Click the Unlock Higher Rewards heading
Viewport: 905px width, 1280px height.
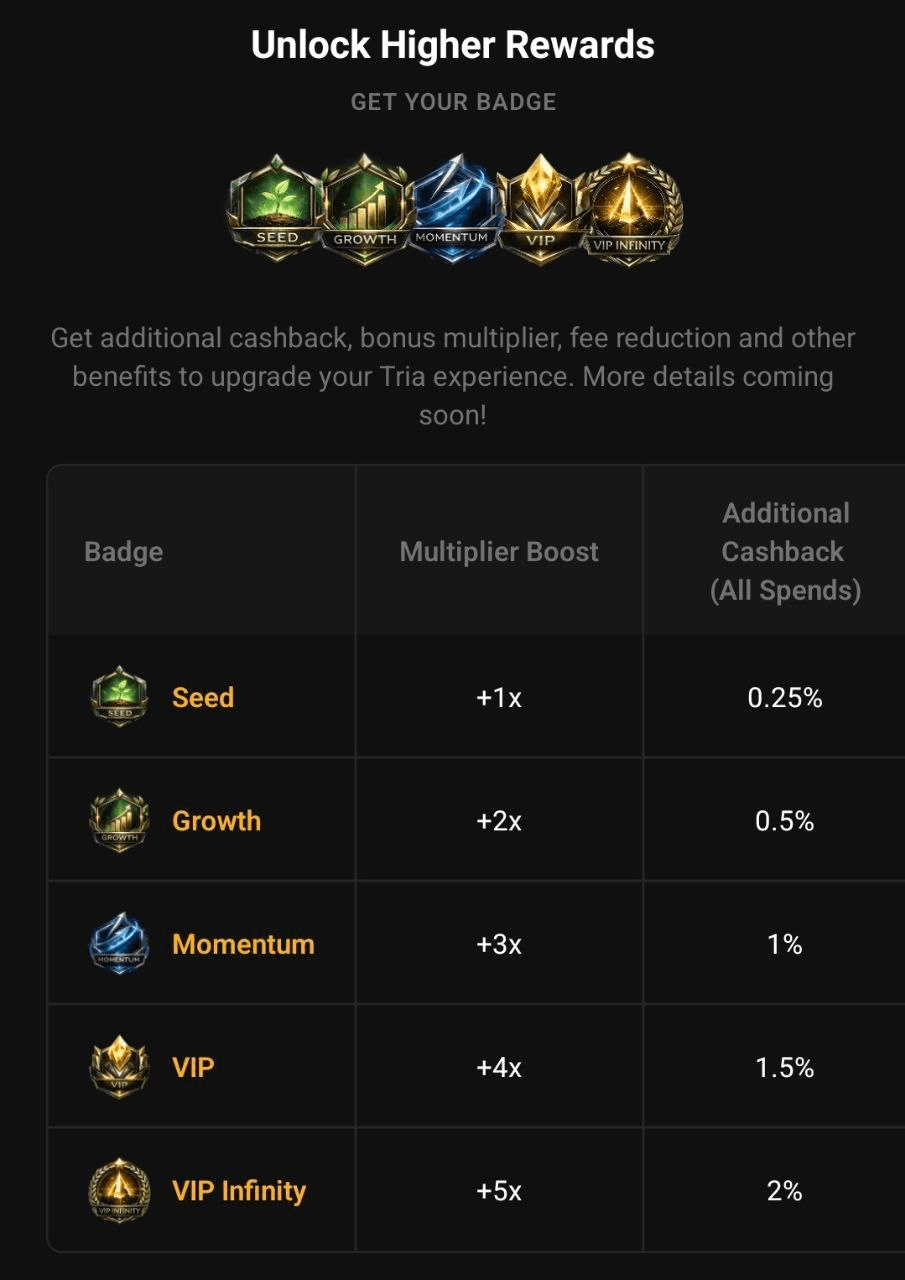pos(453,45)
